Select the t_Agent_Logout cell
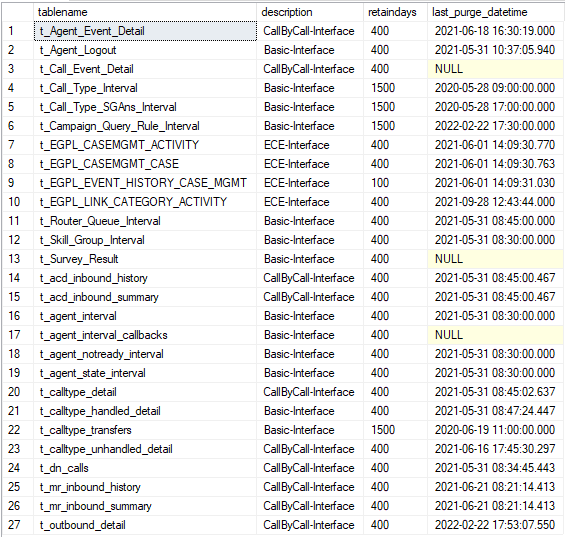 click(x=145, y=50)
